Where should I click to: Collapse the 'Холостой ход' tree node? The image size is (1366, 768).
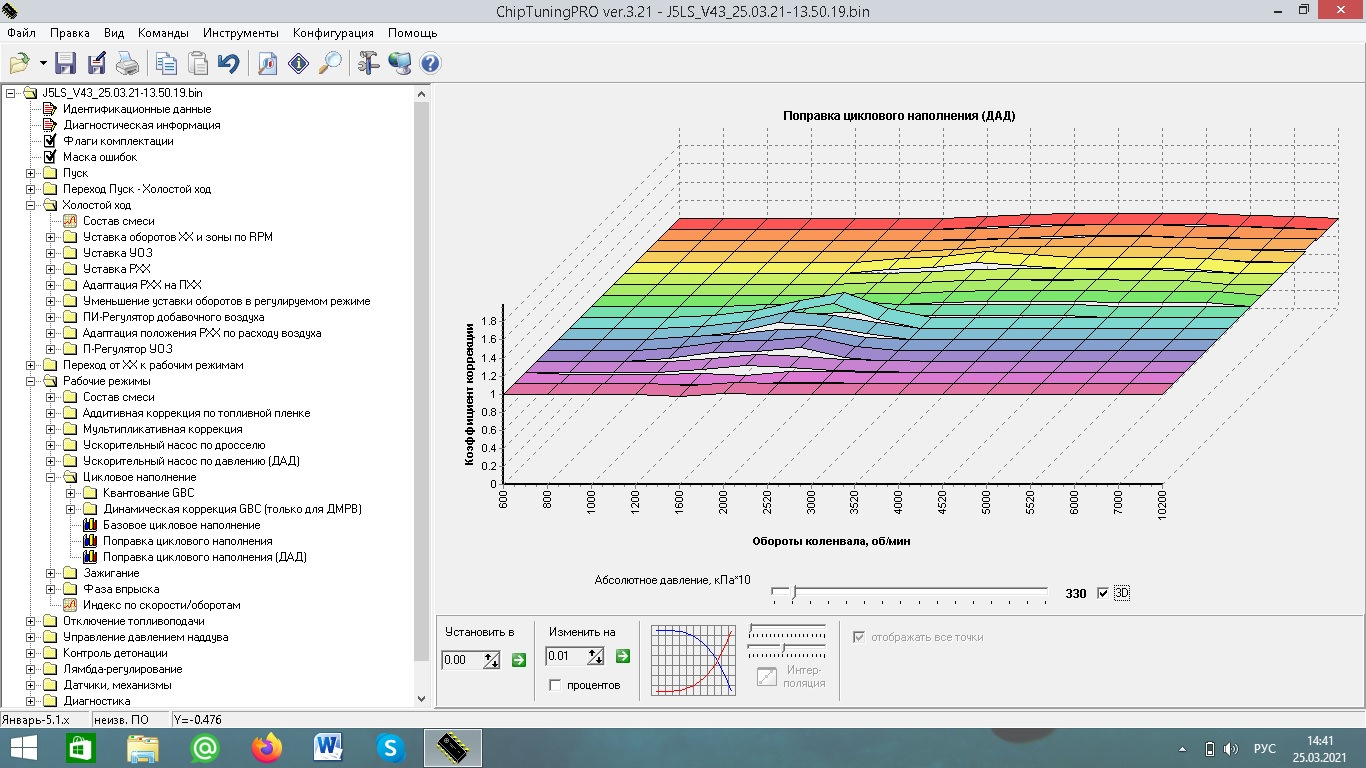[x=31, y=205]
